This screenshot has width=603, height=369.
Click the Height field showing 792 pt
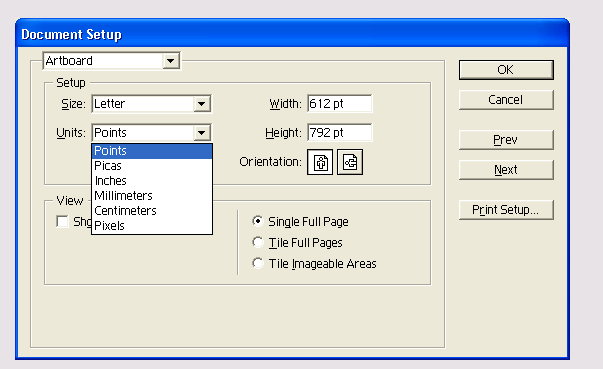(340, 133)
